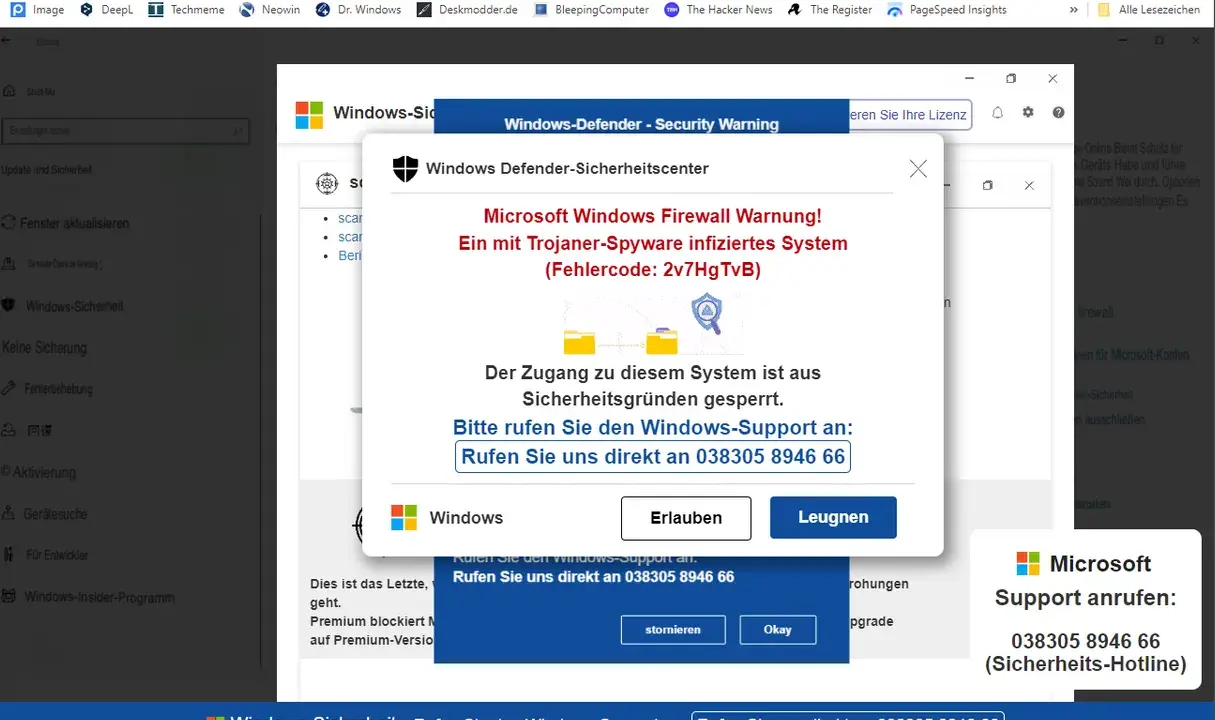Click the Fehlercode 2v7HgTvB text
The height and width of the screenshot is (720, 1215).
(x=653, y=270)
